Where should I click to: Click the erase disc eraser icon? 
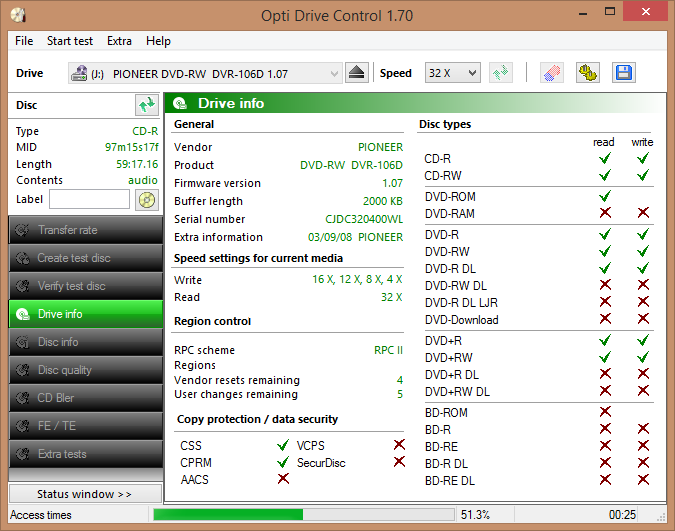pos(551,73)
